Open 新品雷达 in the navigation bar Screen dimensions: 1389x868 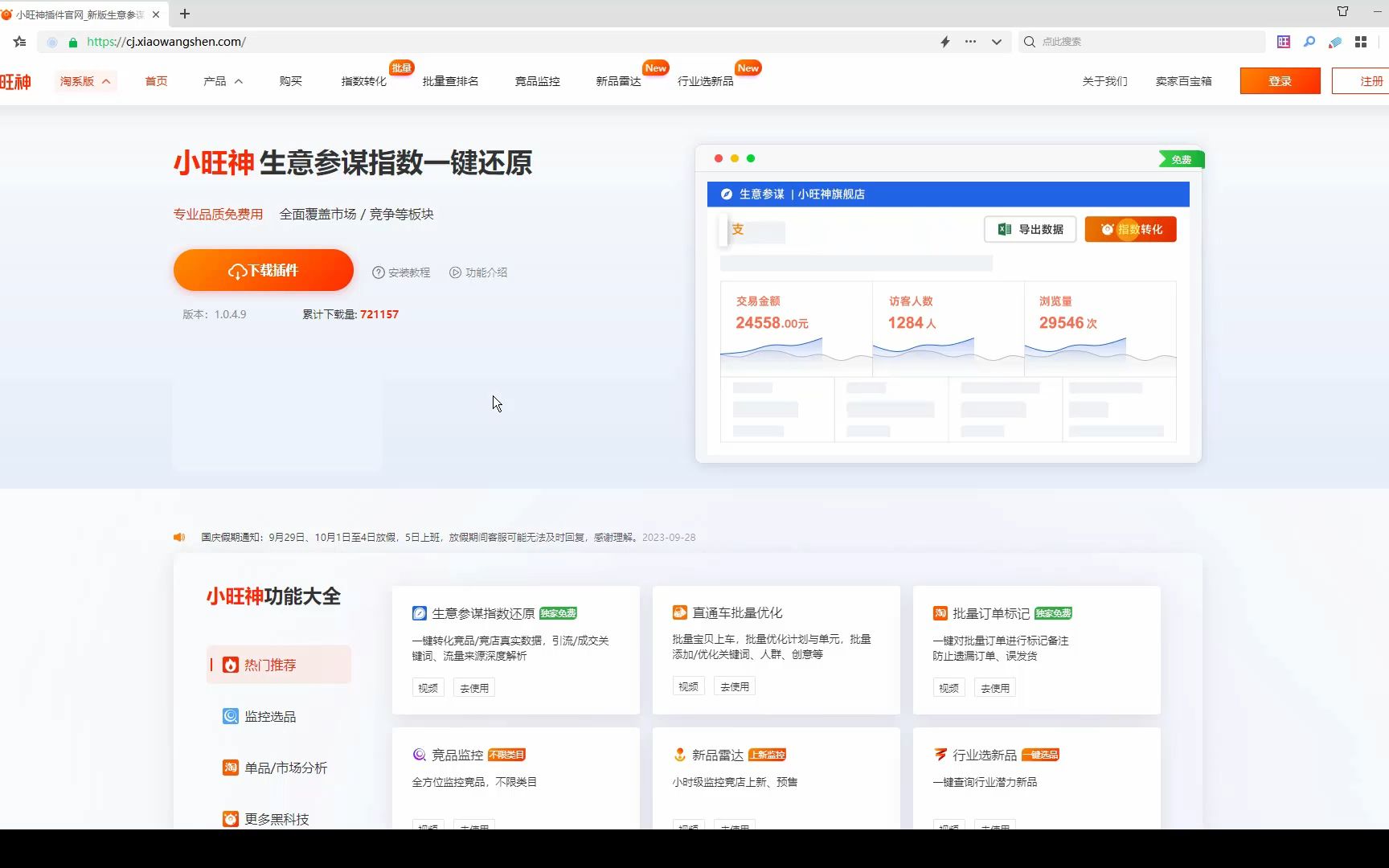(x=618, y=81)
